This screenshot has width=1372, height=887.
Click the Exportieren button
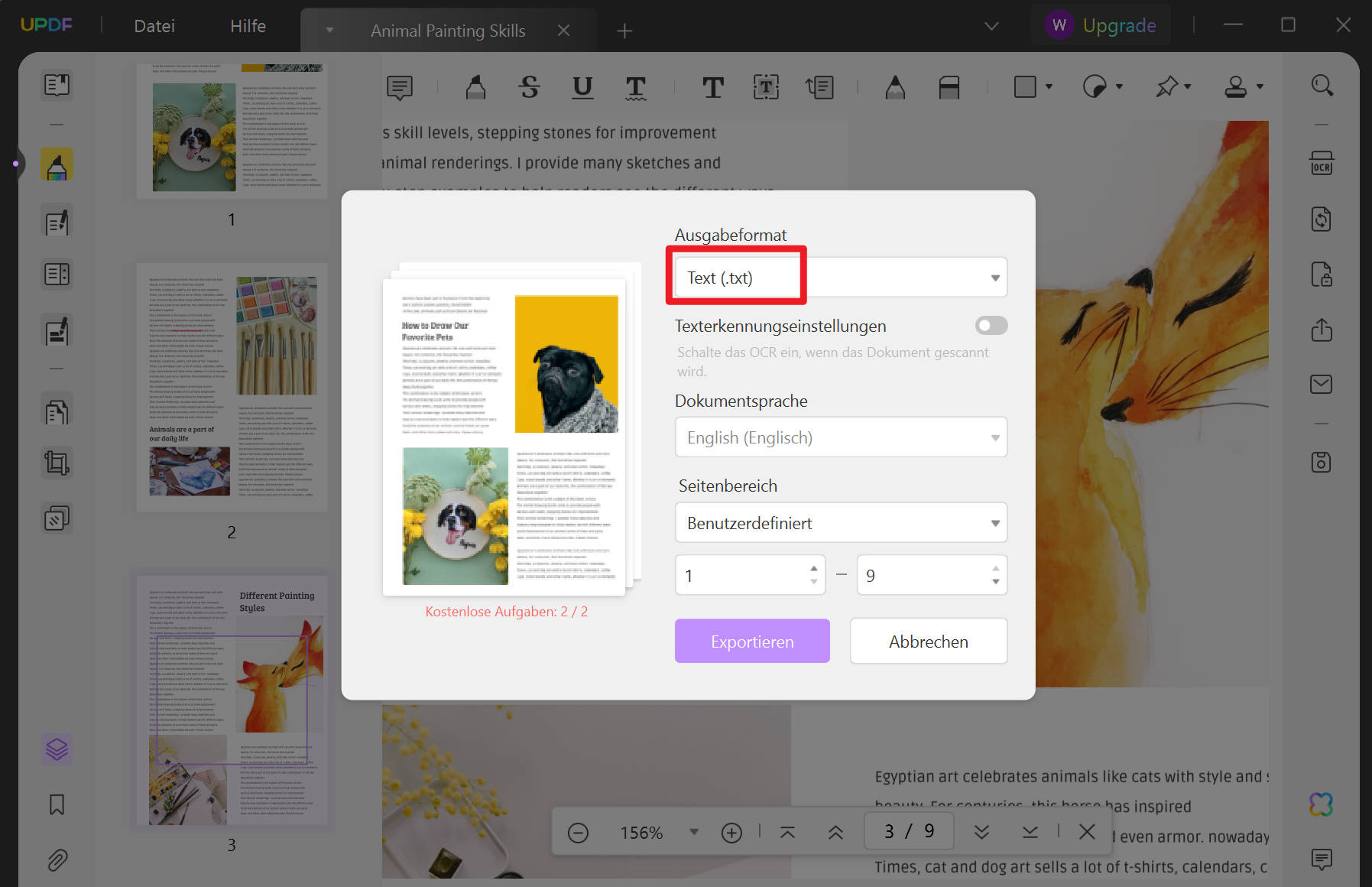coord(751,641)
